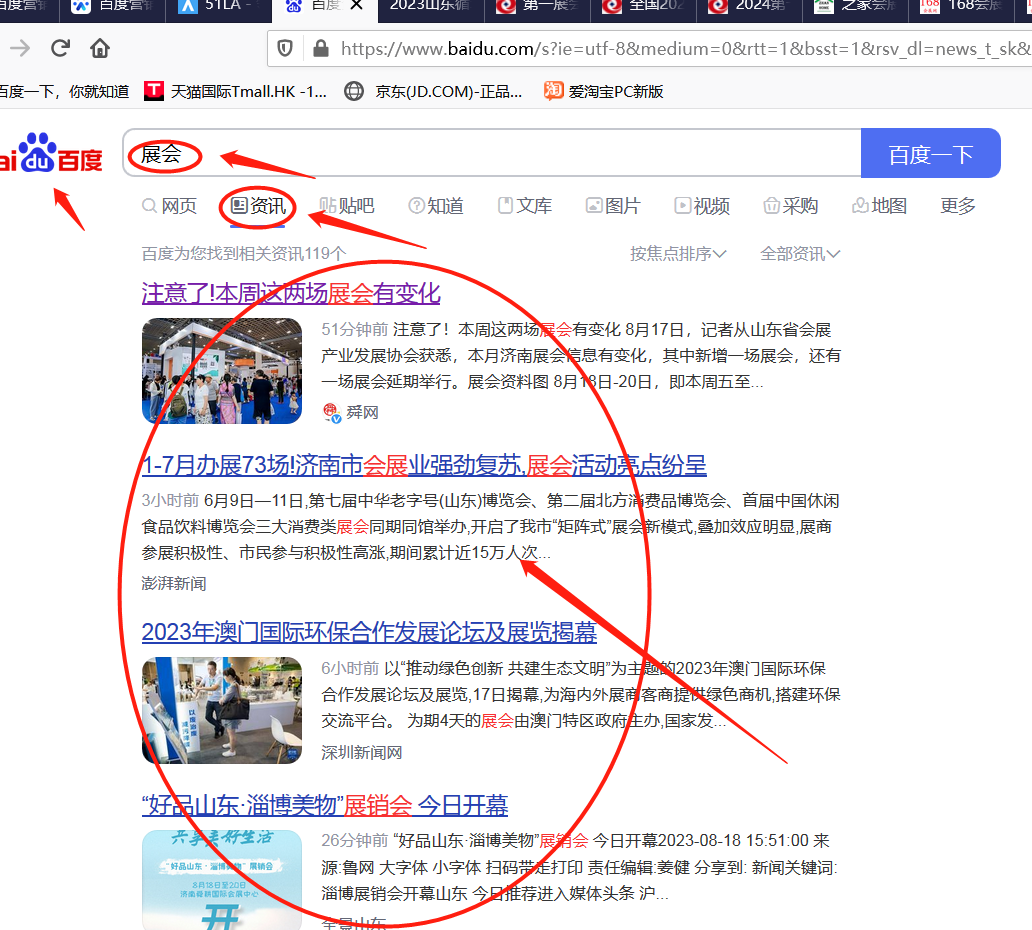Select the 采购 search category
This screenshot has height=930, width=1032.
pyautogui.click(x=791, y=206)
